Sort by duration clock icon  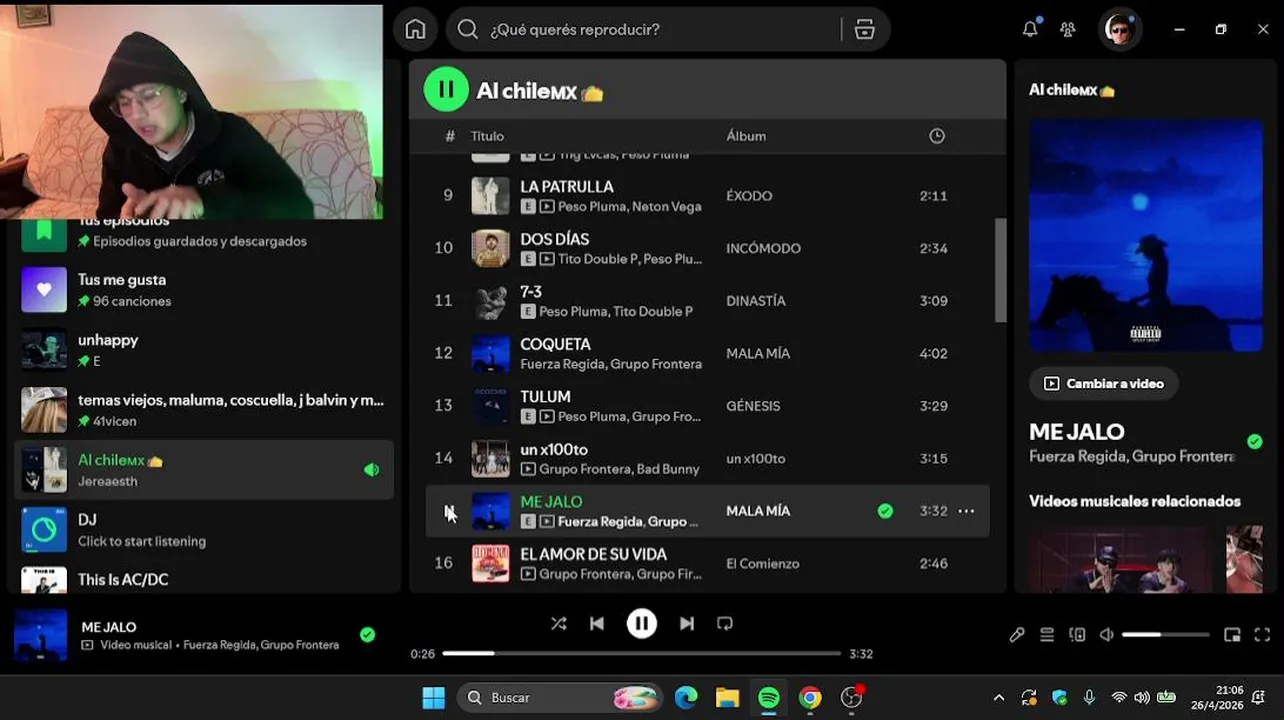tap(937, 136)
